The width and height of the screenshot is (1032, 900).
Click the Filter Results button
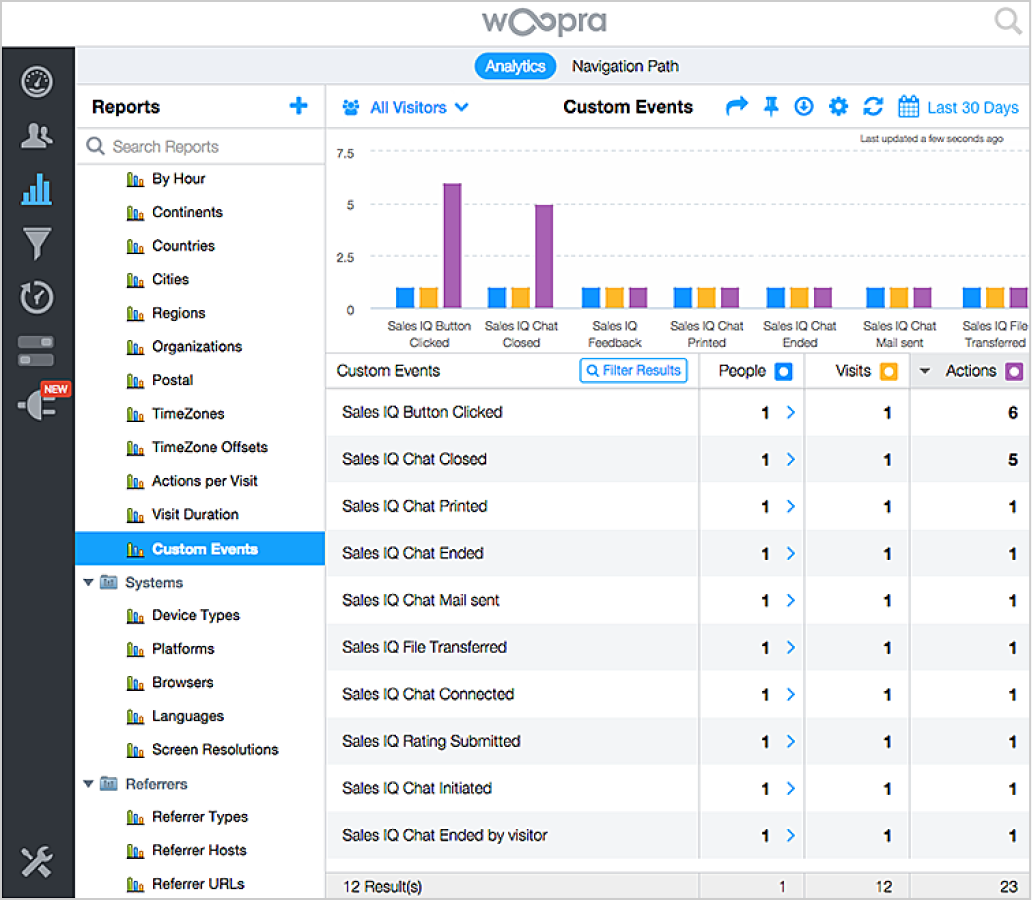click(634, 370)
